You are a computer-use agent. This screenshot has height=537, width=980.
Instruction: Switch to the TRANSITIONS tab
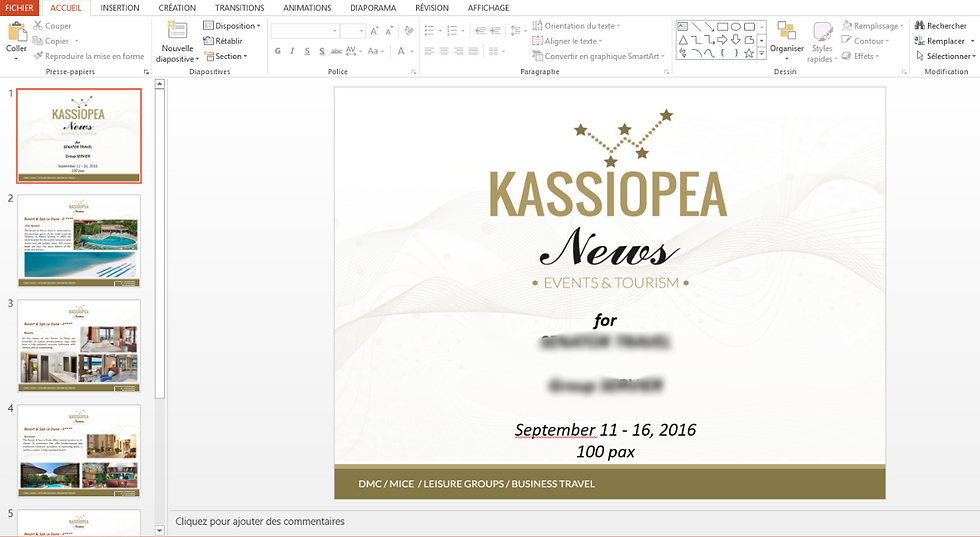[x=239, y=8]
